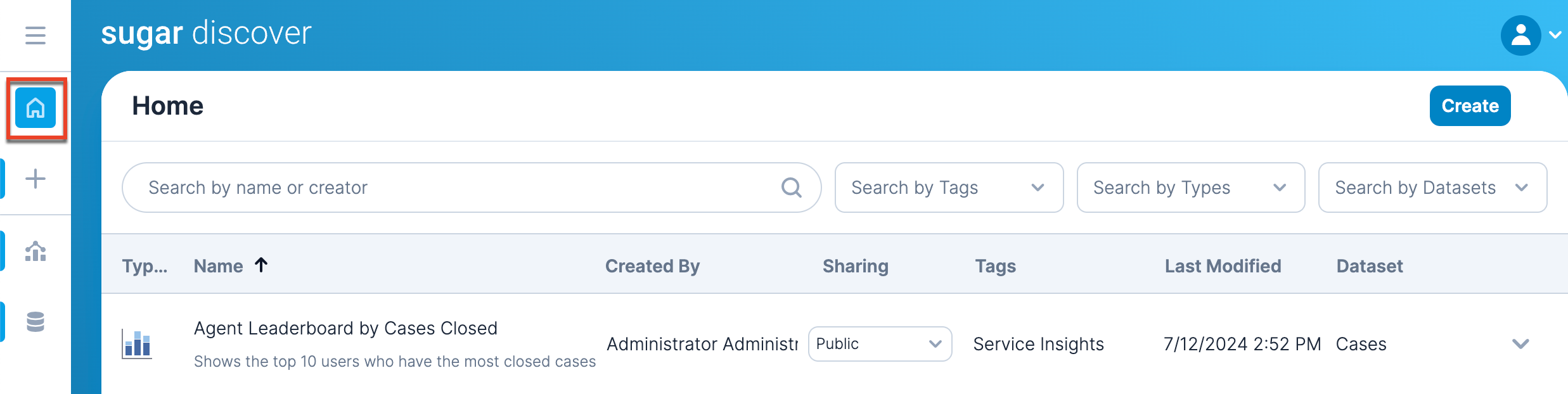Viewport: 1568px width, 394px height.
Task: Open the datasets database sidebar icon
Action: [35, 322]
